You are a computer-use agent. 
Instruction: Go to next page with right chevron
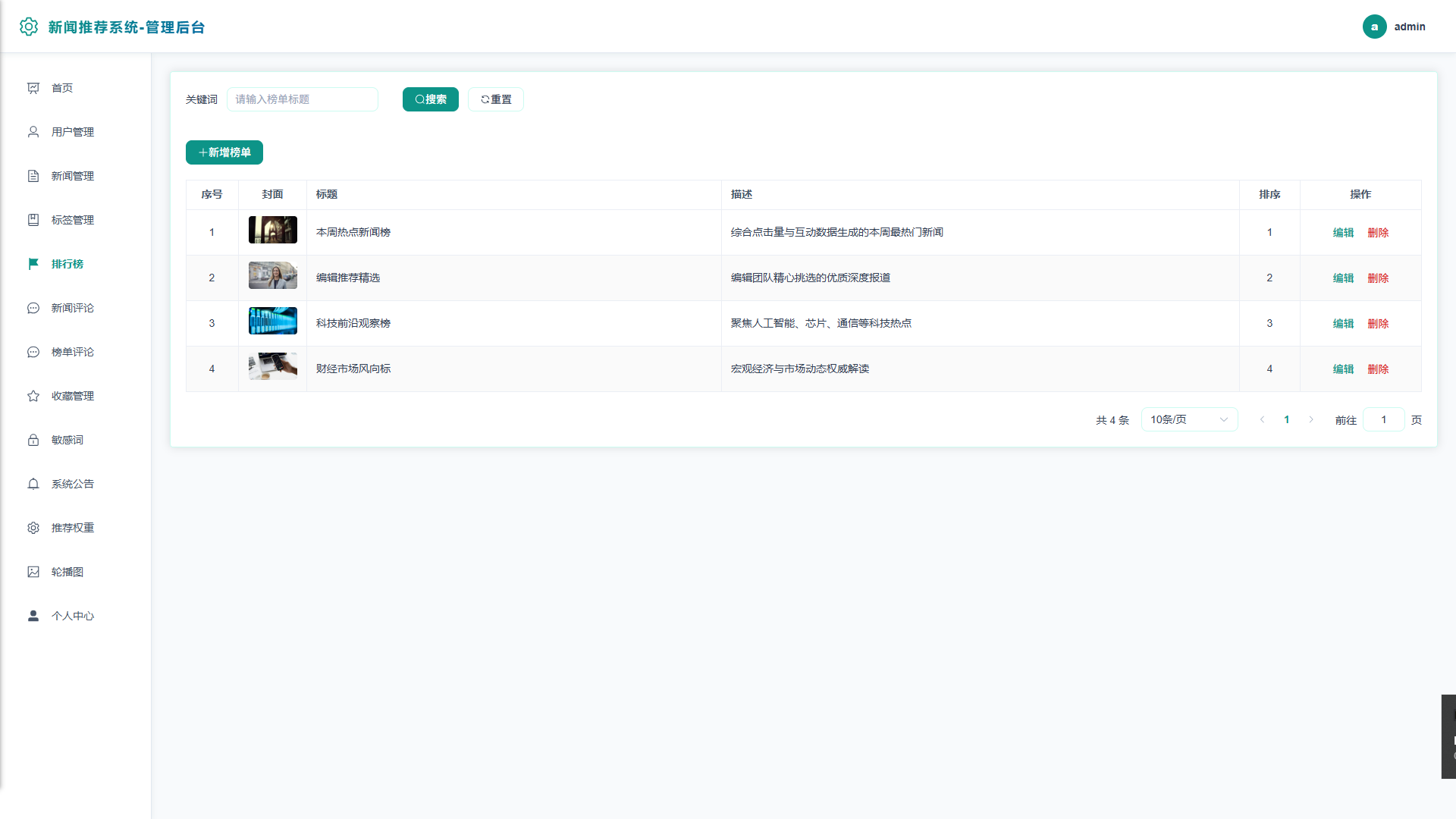coord(1310,419)
